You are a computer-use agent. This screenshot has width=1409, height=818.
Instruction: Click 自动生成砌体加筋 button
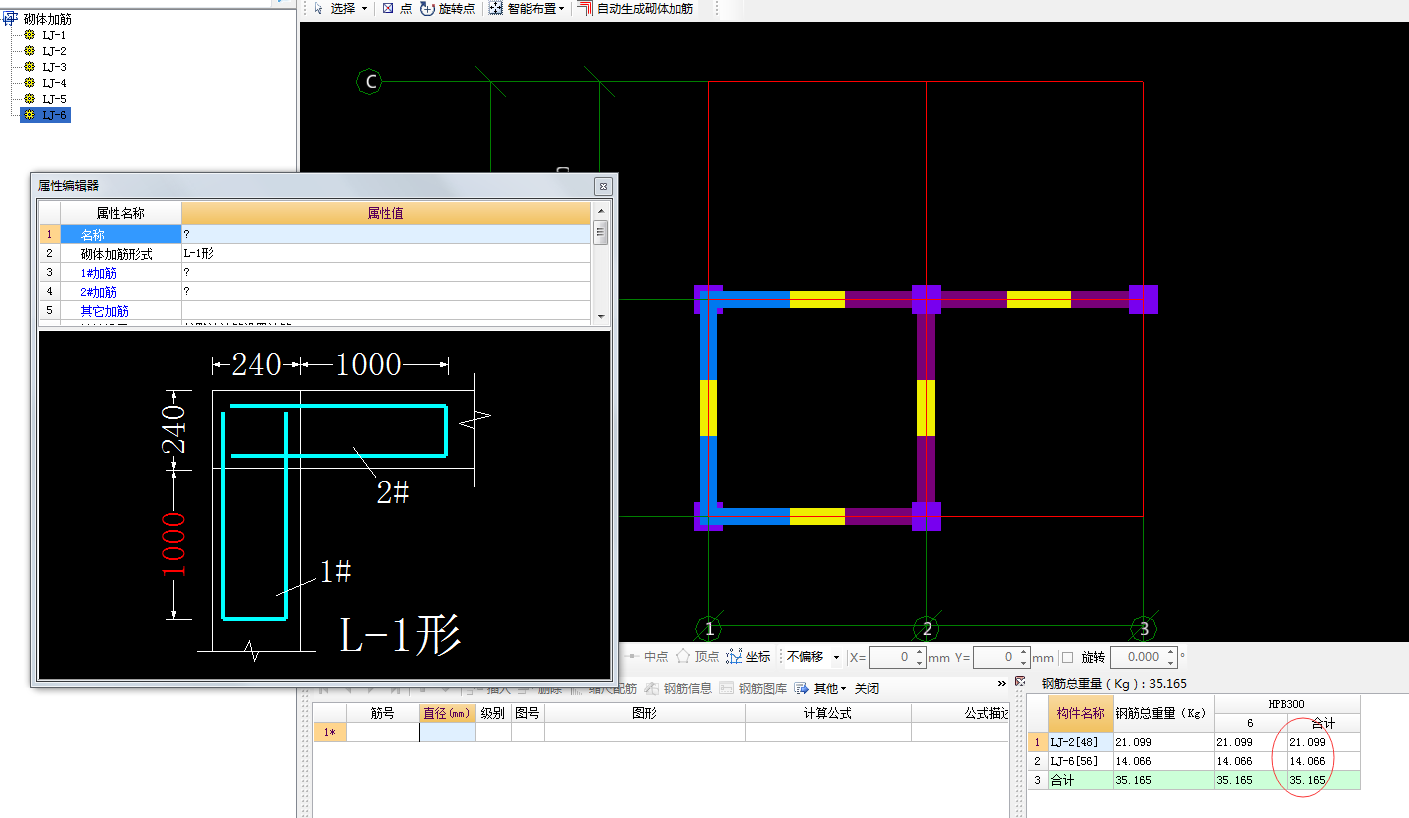click(635, 8)
